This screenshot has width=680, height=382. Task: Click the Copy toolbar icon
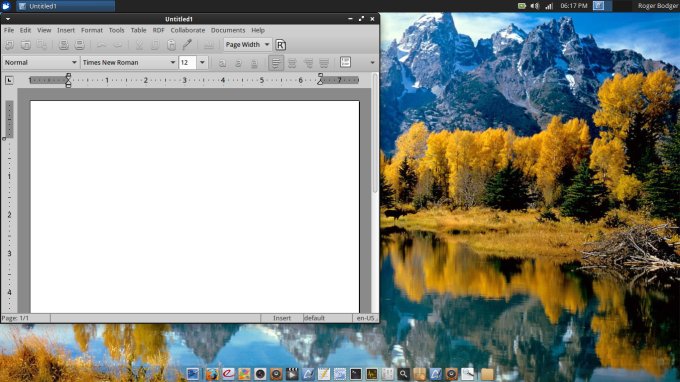click(x=155, y=45)
